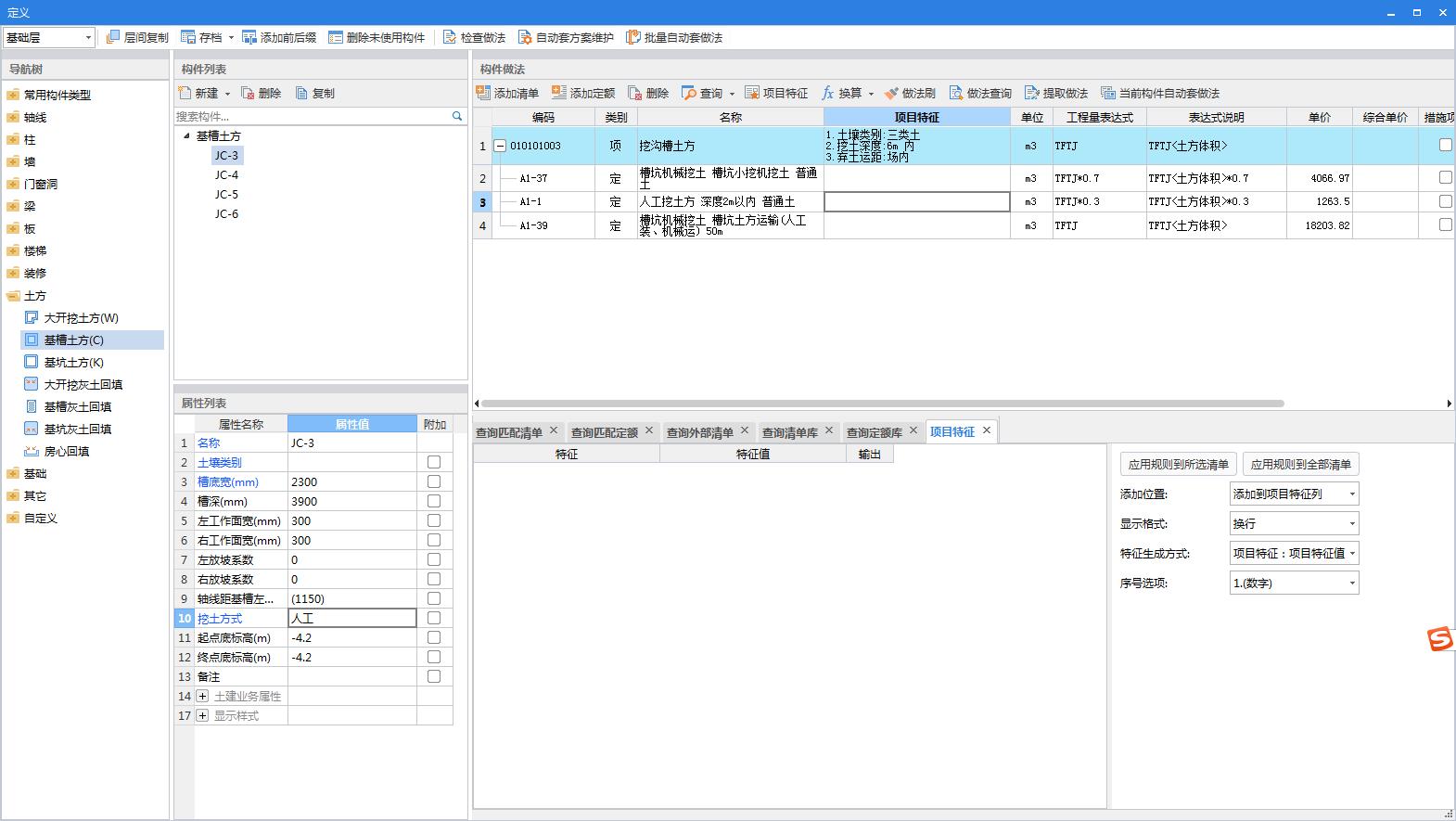Click the search magnifier icon
This screenshot has width=1456, height=821.
click(x=457, y=116)
